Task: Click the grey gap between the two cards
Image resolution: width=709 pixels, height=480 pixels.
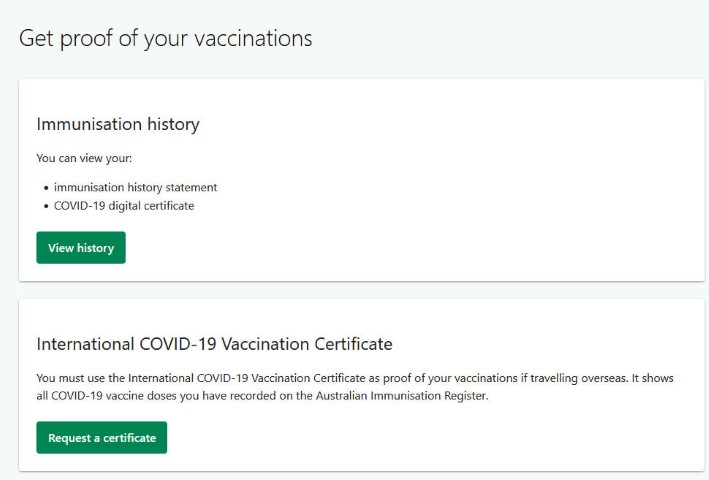Action: (360, 290)
